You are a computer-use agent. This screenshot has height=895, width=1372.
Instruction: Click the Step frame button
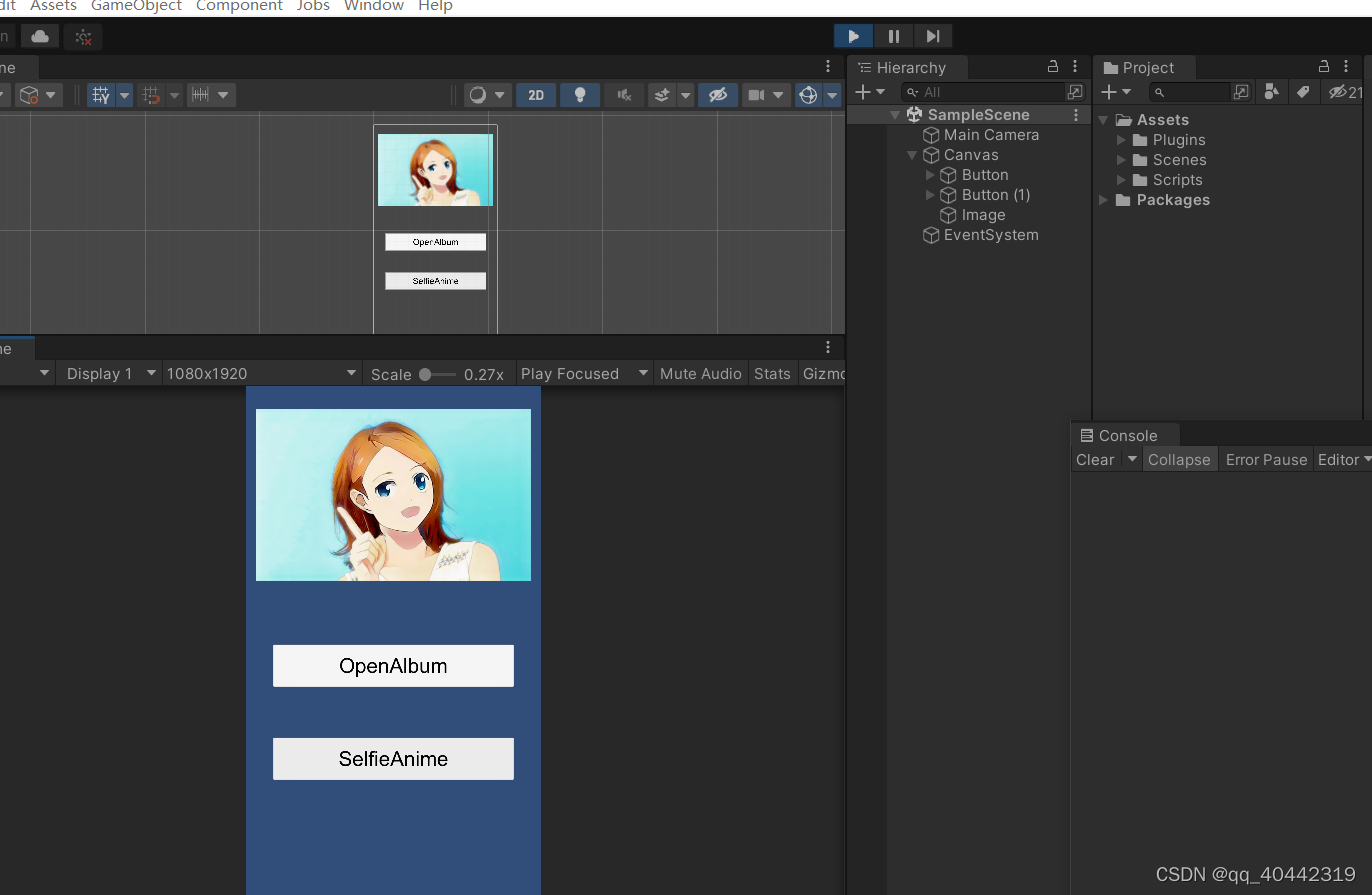(932, 36)
